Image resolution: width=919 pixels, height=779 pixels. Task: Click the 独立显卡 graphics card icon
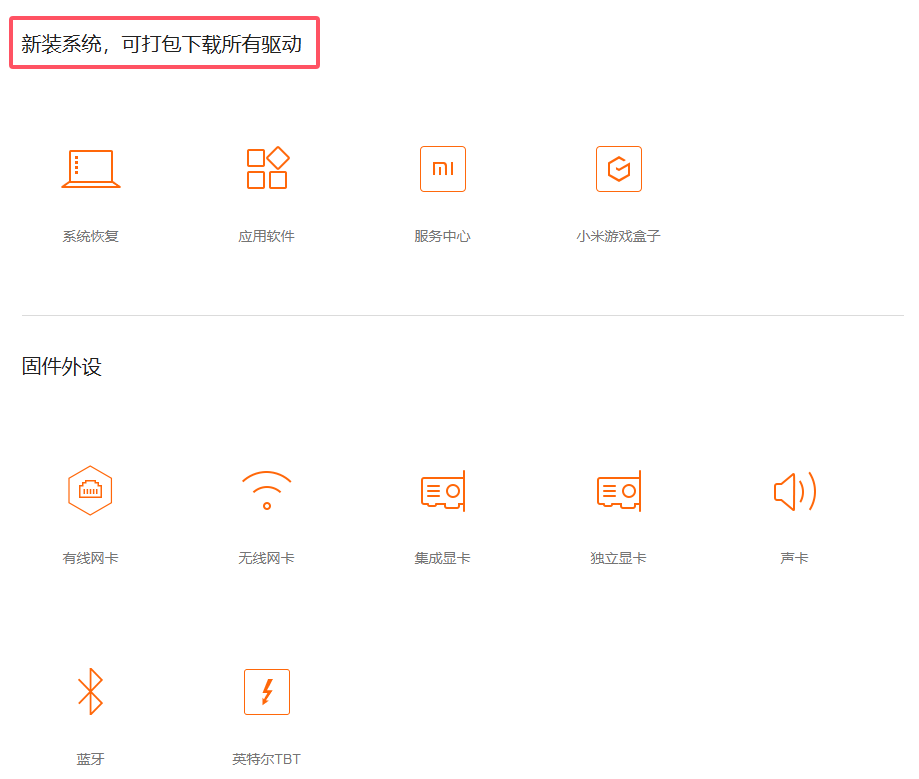pos(618,491)
